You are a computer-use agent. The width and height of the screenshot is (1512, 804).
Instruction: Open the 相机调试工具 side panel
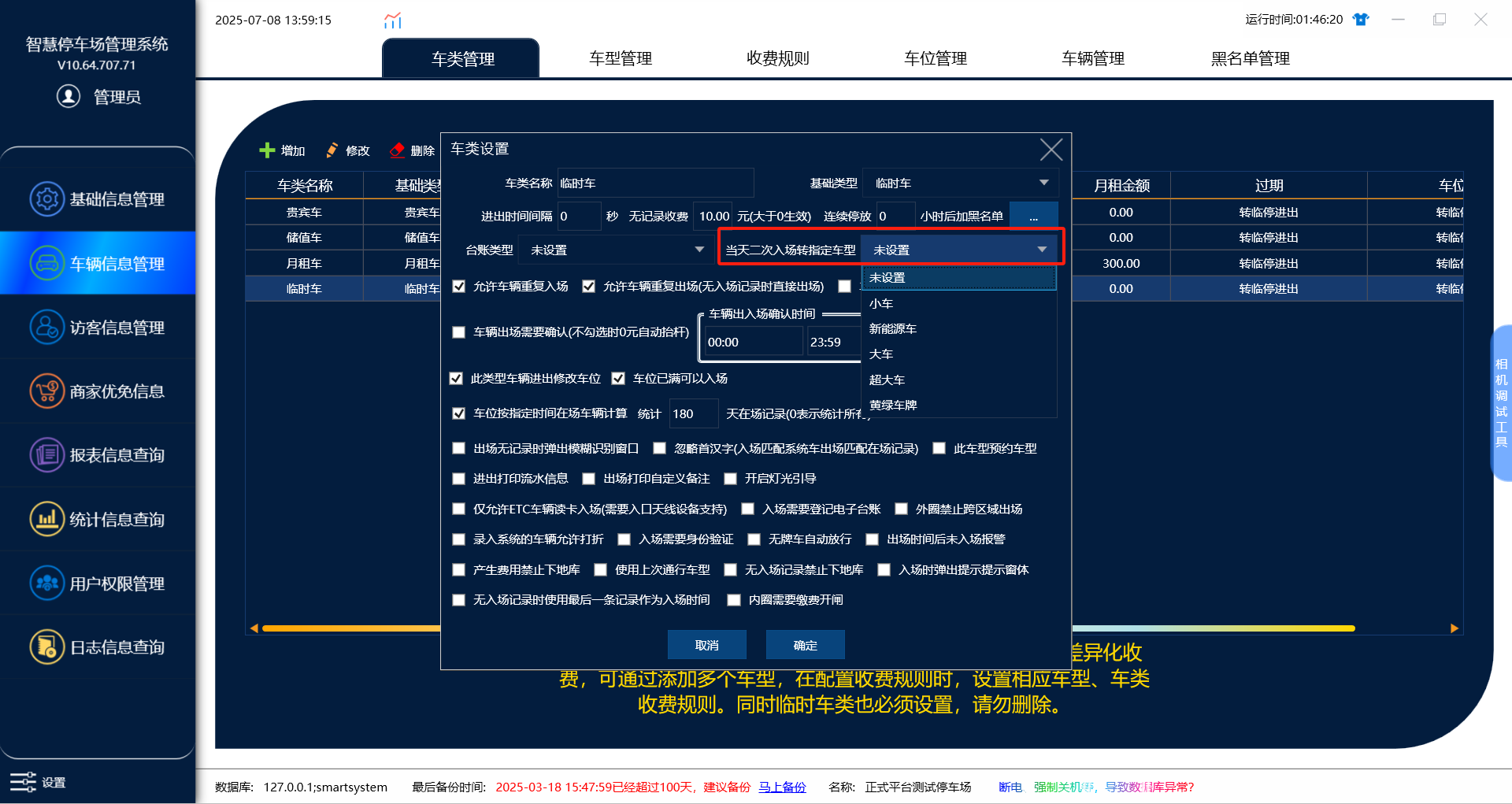1501,402
